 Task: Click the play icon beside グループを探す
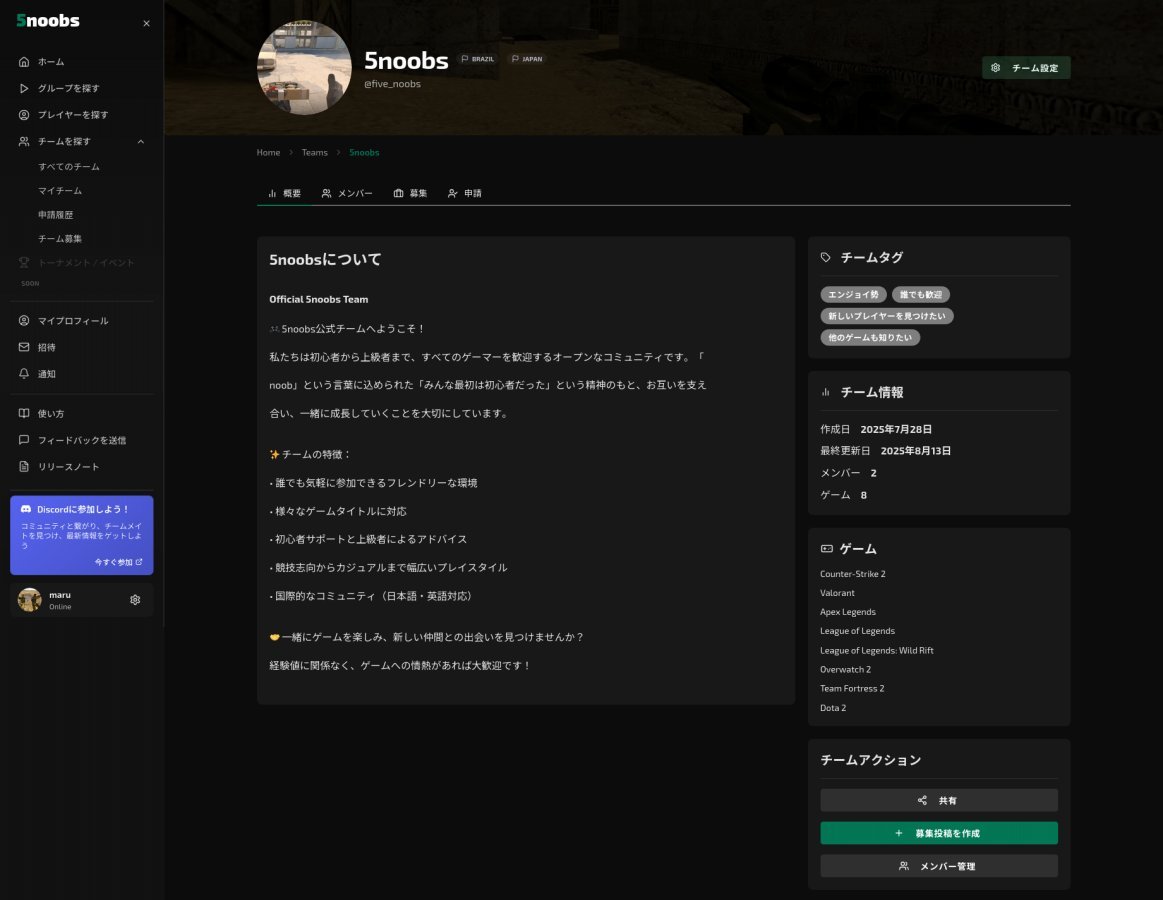24,88
